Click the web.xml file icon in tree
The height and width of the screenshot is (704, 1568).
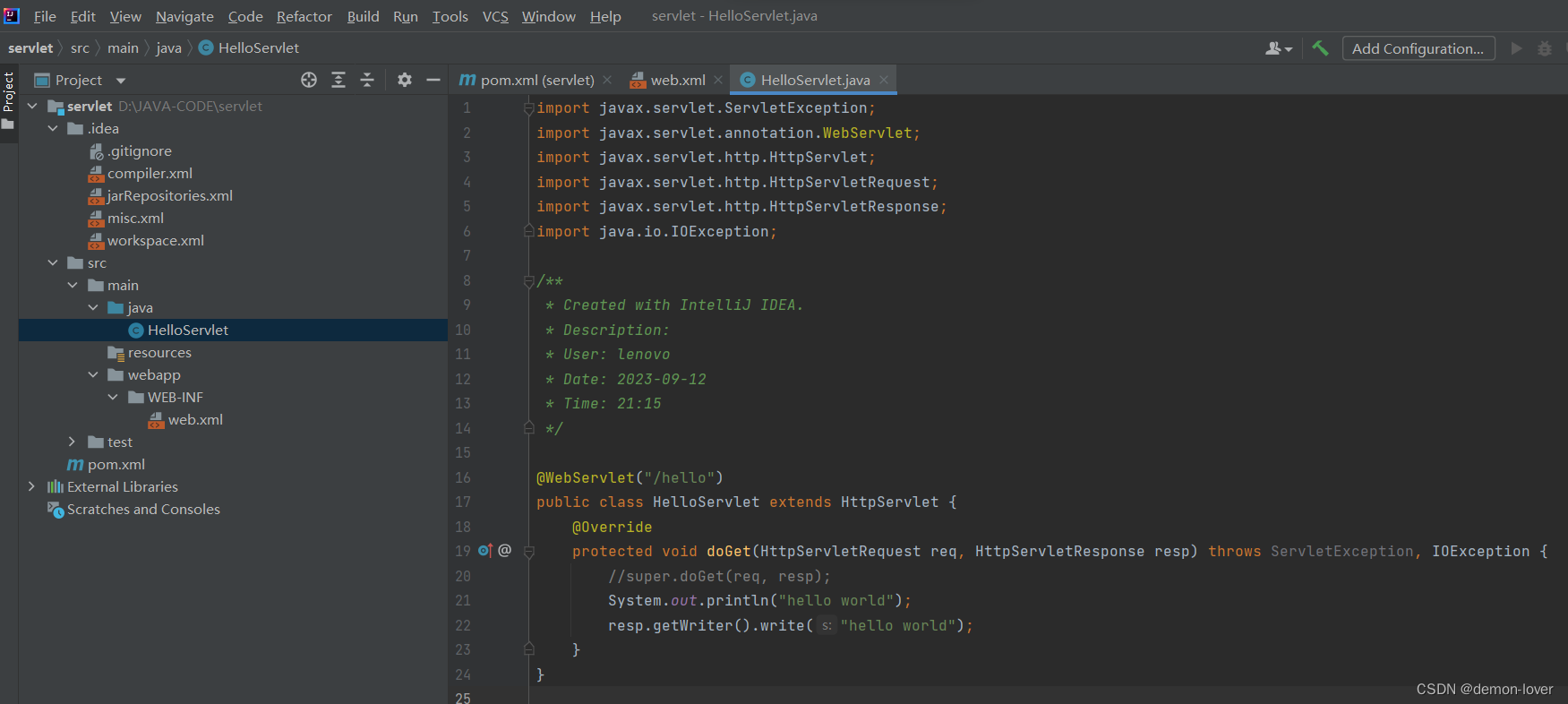[x=157, y=420]
